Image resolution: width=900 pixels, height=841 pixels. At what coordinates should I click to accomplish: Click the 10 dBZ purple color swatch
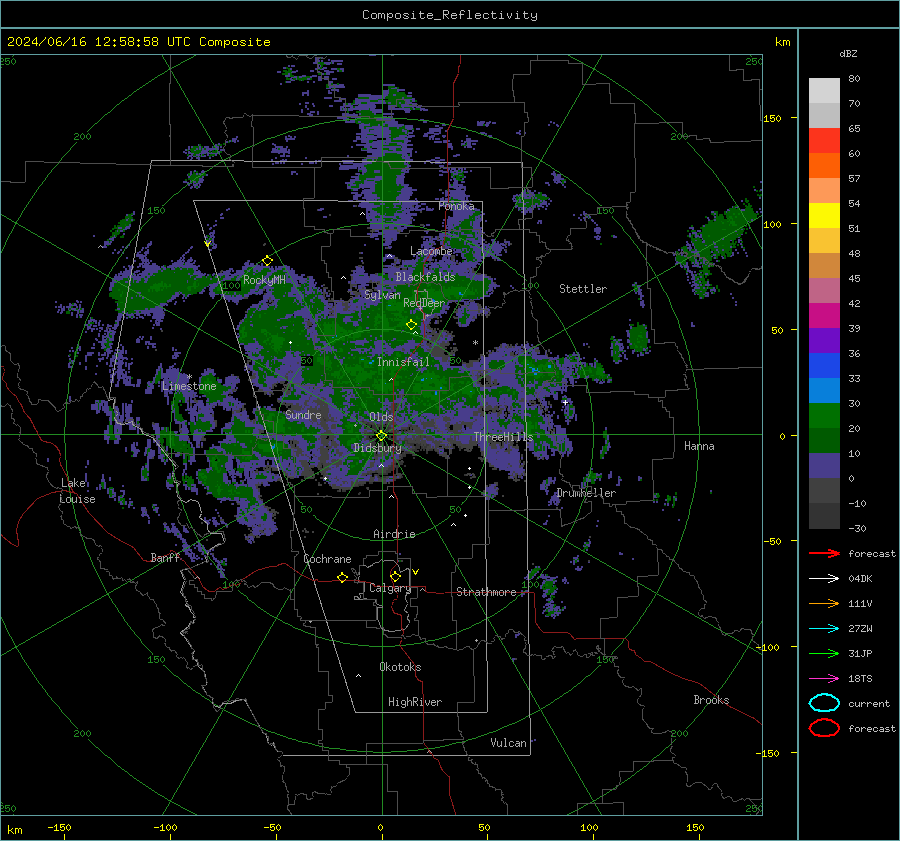tap(824, 466)
